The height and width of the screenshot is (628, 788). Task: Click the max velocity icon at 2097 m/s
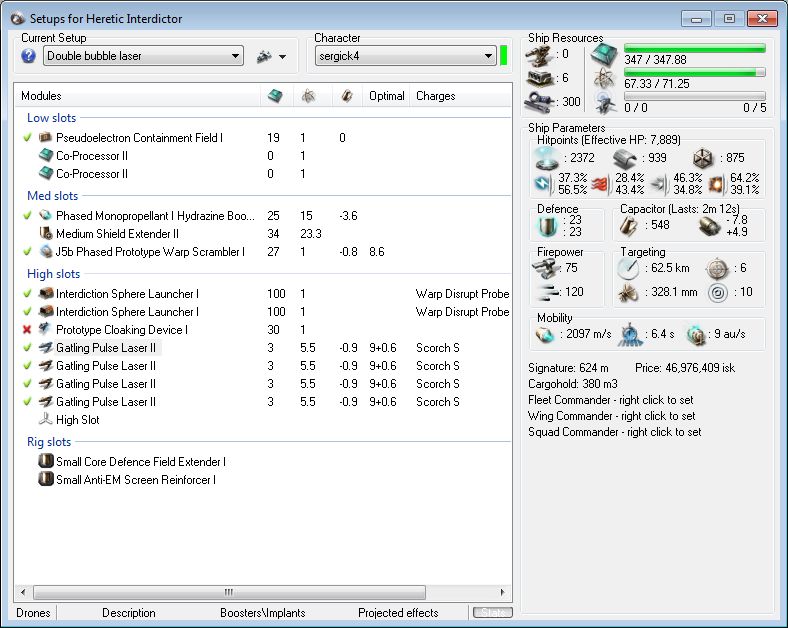545,334
